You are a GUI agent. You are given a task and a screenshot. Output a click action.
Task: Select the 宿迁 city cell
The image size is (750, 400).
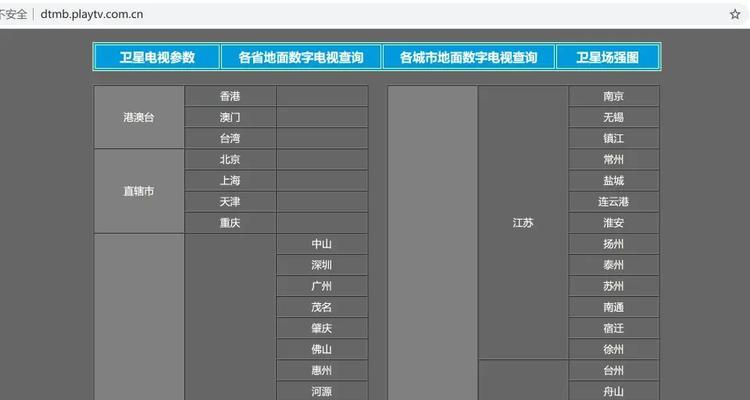[614, 328]
